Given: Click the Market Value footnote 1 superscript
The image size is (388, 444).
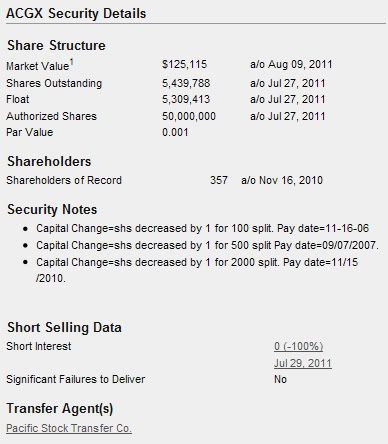Looking at the screenshot, I should 71,62.
